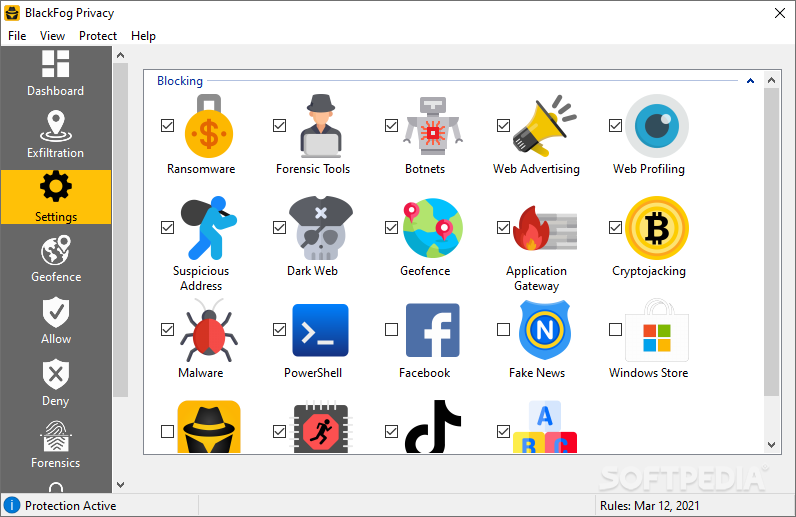The width and height of the screenshot is (796, 517).
Task: Click the Protection Active status text
Action: 71,506
